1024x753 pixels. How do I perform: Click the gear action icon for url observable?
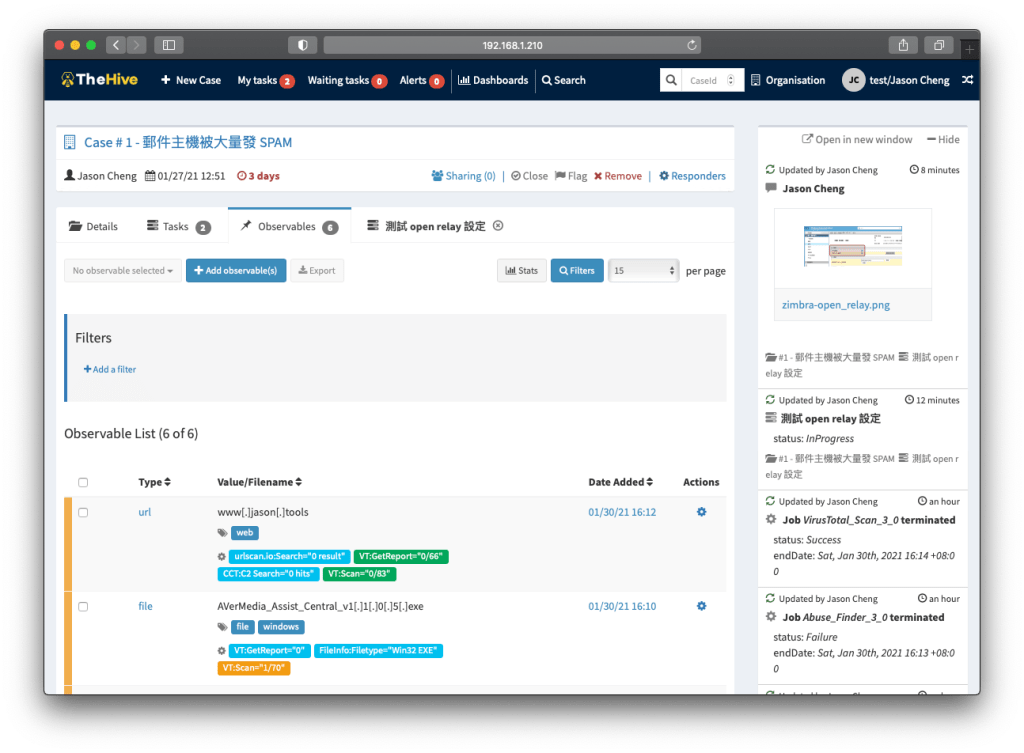coord(701,512)
